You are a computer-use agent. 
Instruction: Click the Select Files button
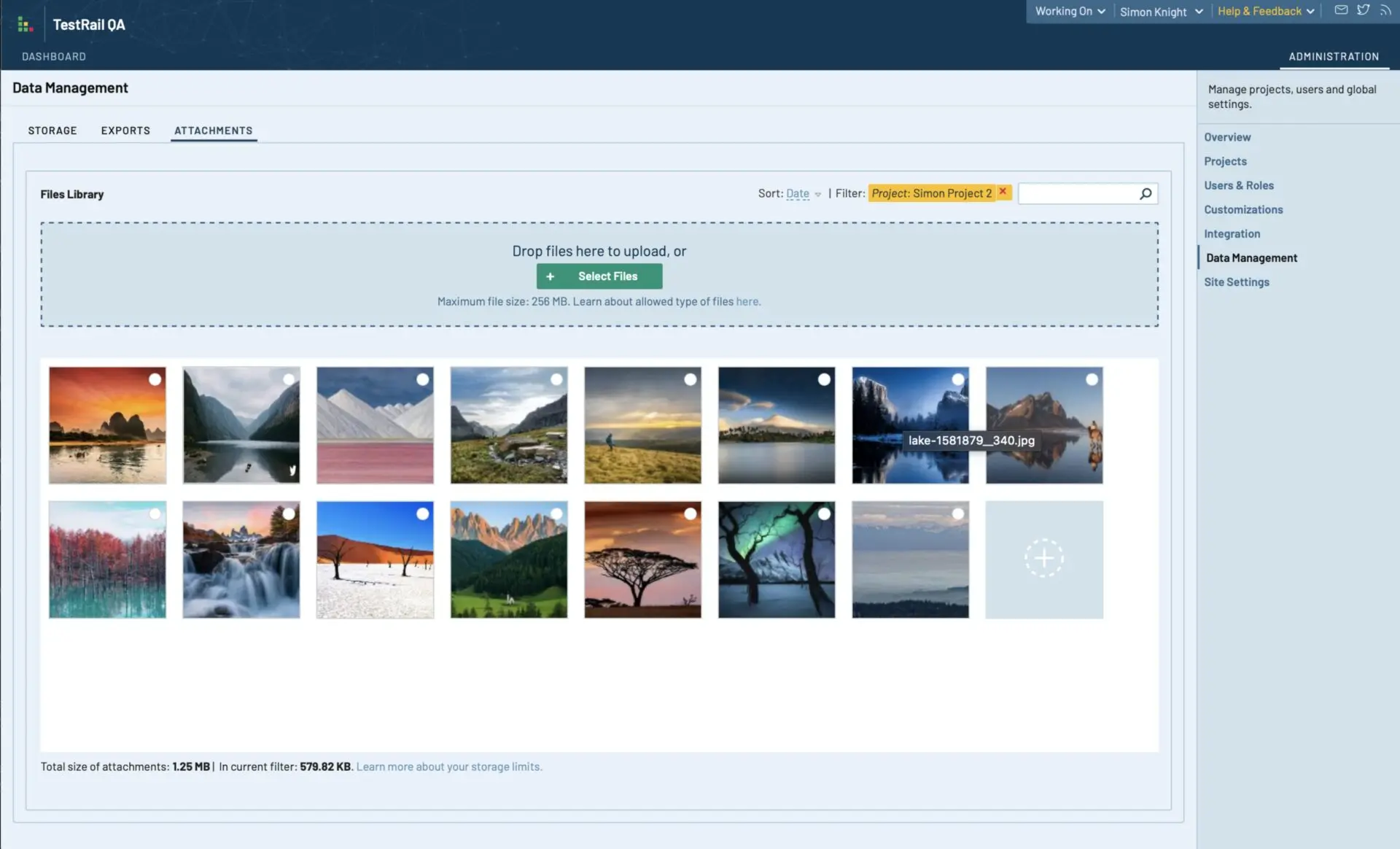pyautogui.click(x=599, y=276)
